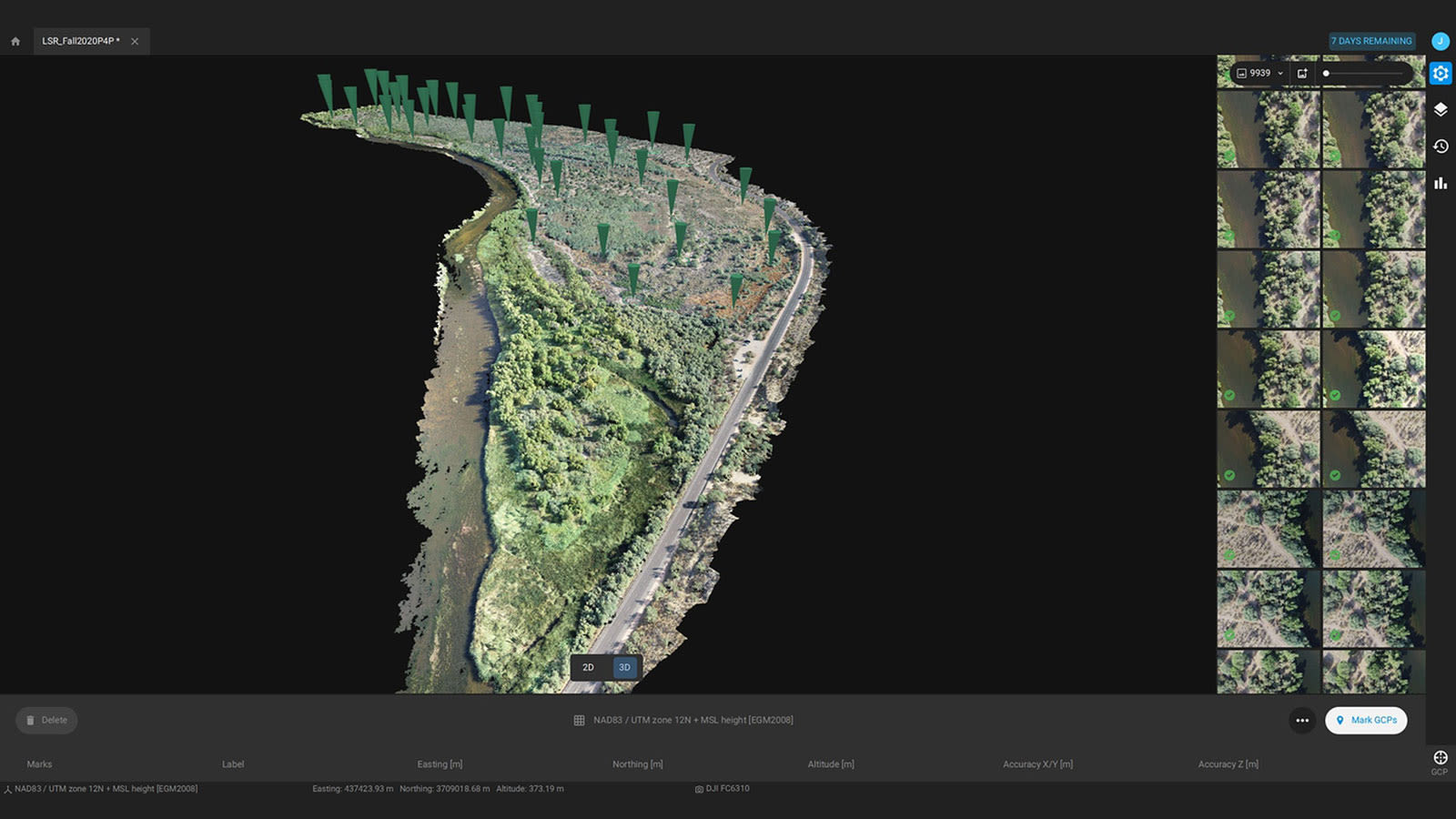Select the settings gear in the right sidebar
The image size is (1456, 819).
point(1441,74)
